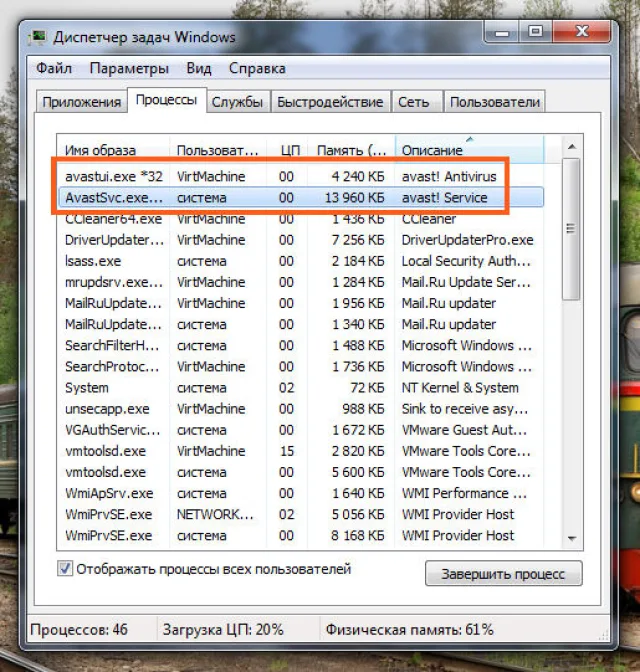Select vmtoolsd.exe using 5 600 КБ

pyautogui.click(x=301, y=472)
